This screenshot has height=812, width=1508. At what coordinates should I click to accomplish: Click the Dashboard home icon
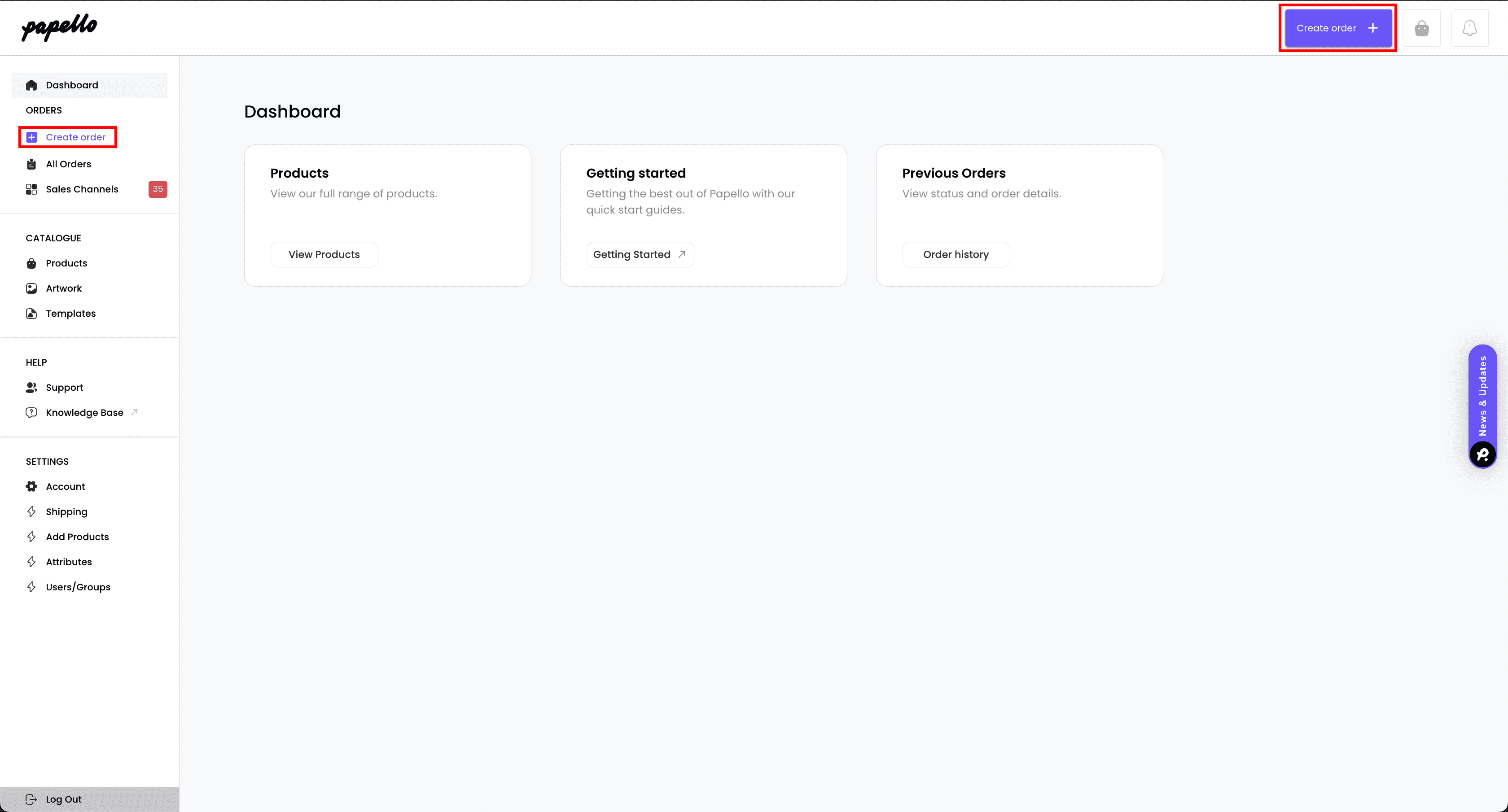(31, 85)
